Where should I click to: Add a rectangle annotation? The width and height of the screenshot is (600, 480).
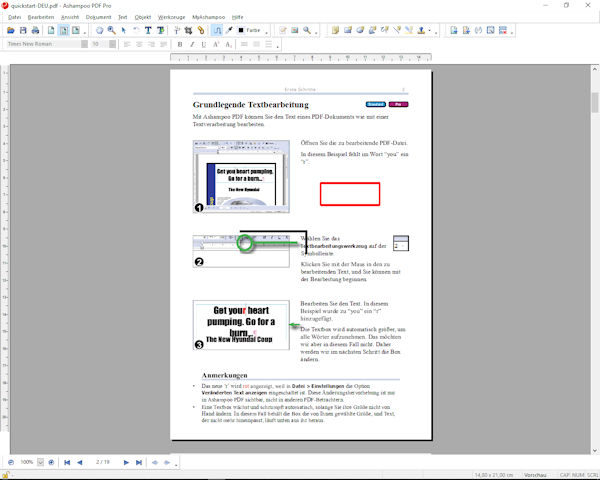point(348,30)
